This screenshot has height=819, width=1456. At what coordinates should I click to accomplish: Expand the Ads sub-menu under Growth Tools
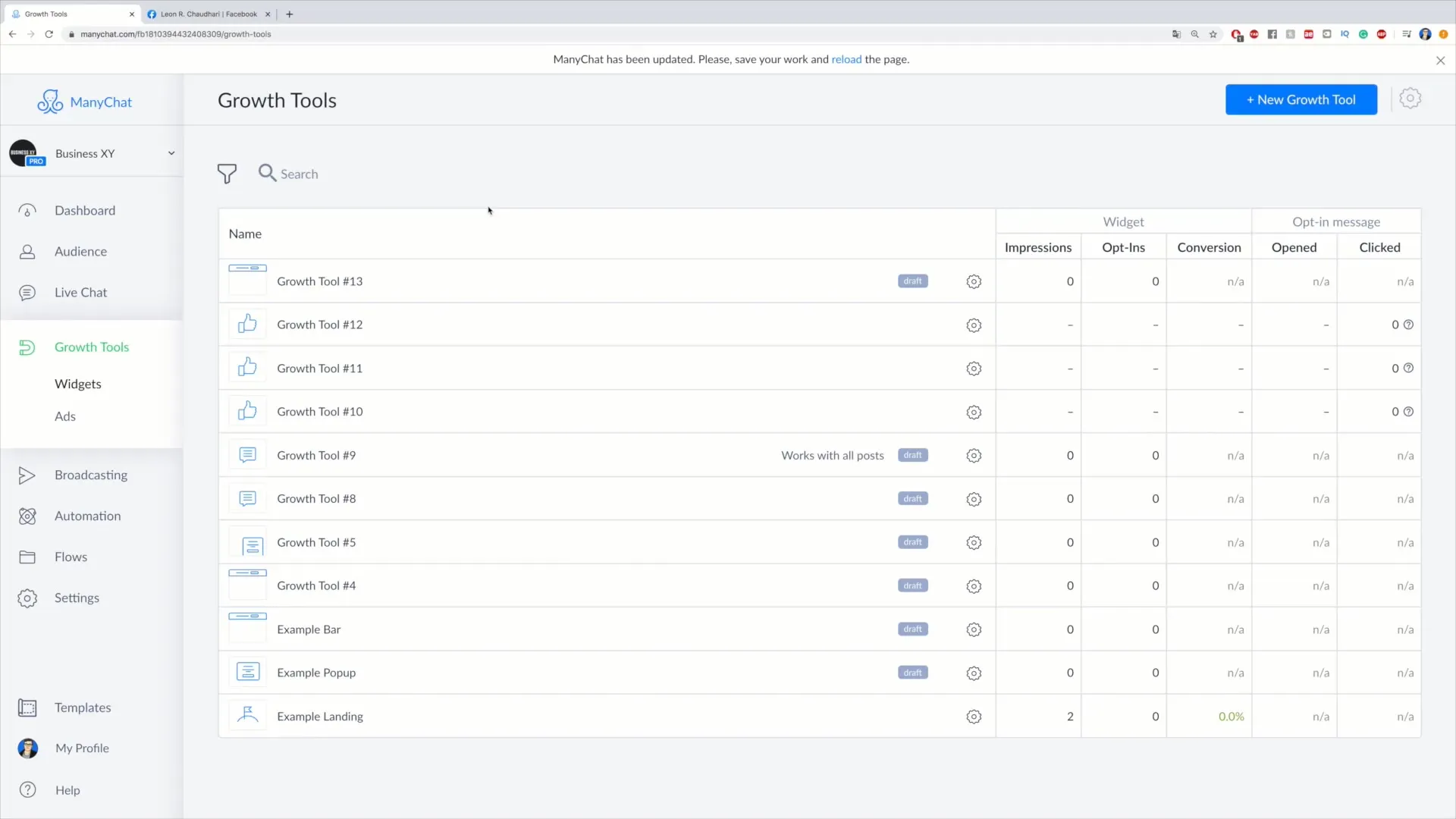click(64, 416)
